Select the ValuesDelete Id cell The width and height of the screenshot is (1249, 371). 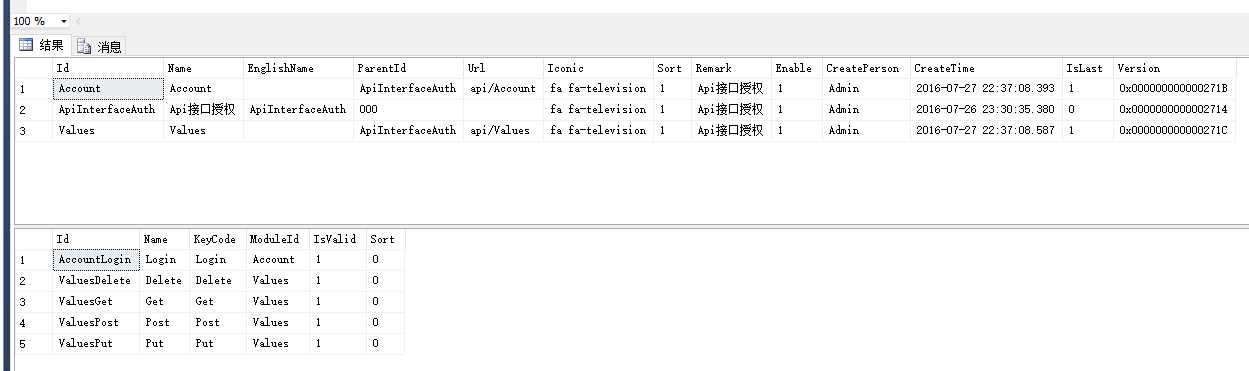[96, 280]
